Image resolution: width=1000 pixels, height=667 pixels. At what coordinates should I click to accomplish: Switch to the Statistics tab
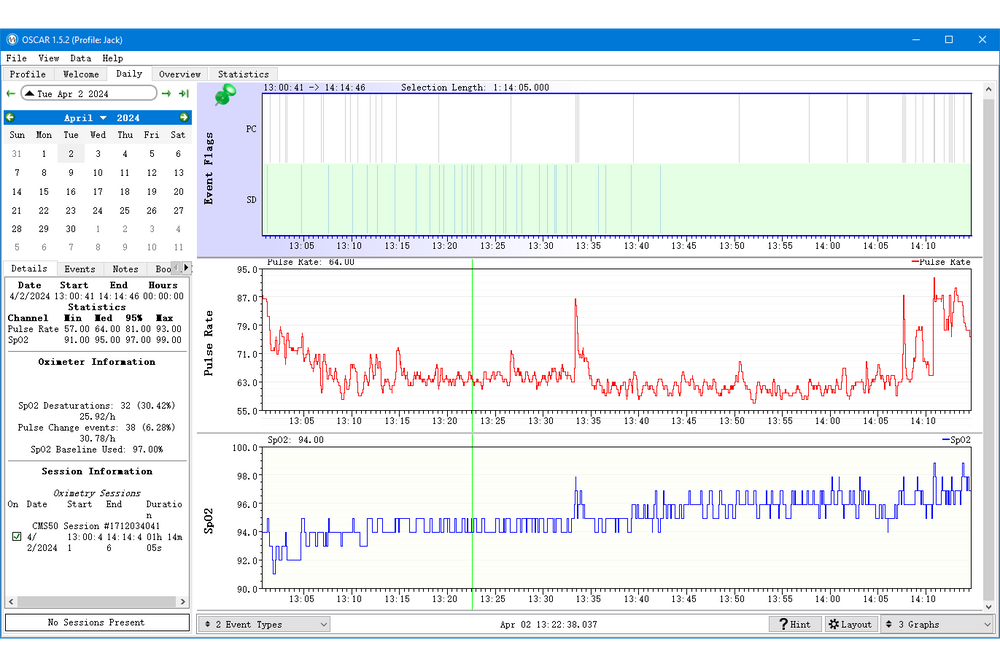pyautogui.click(x=244, y=75)
